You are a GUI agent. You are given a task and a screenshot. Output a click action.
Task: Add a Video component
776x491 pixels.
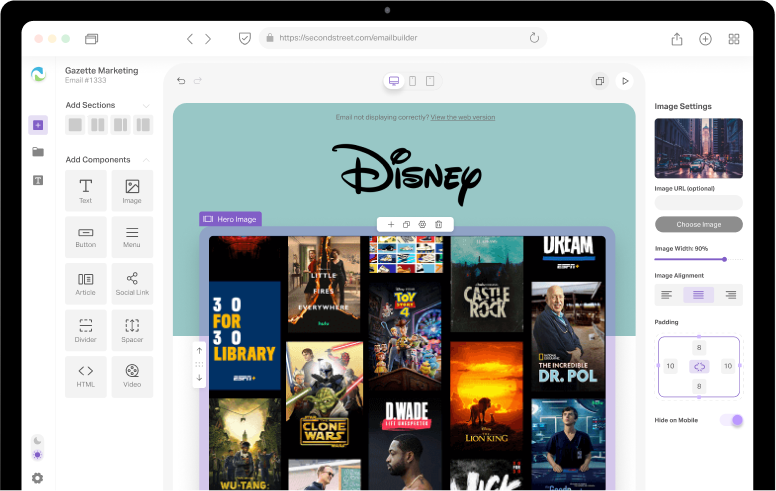coord(132,377)
